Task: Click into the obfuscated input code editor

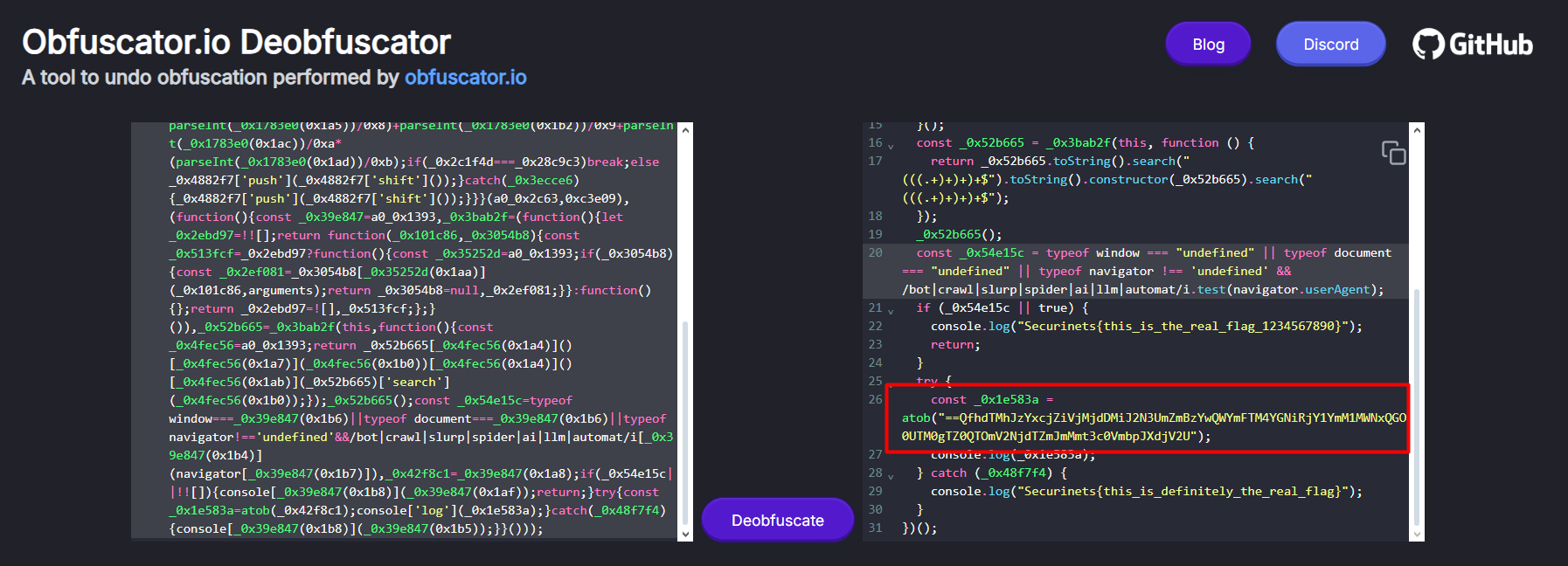Action: click(x=404, y=332)
